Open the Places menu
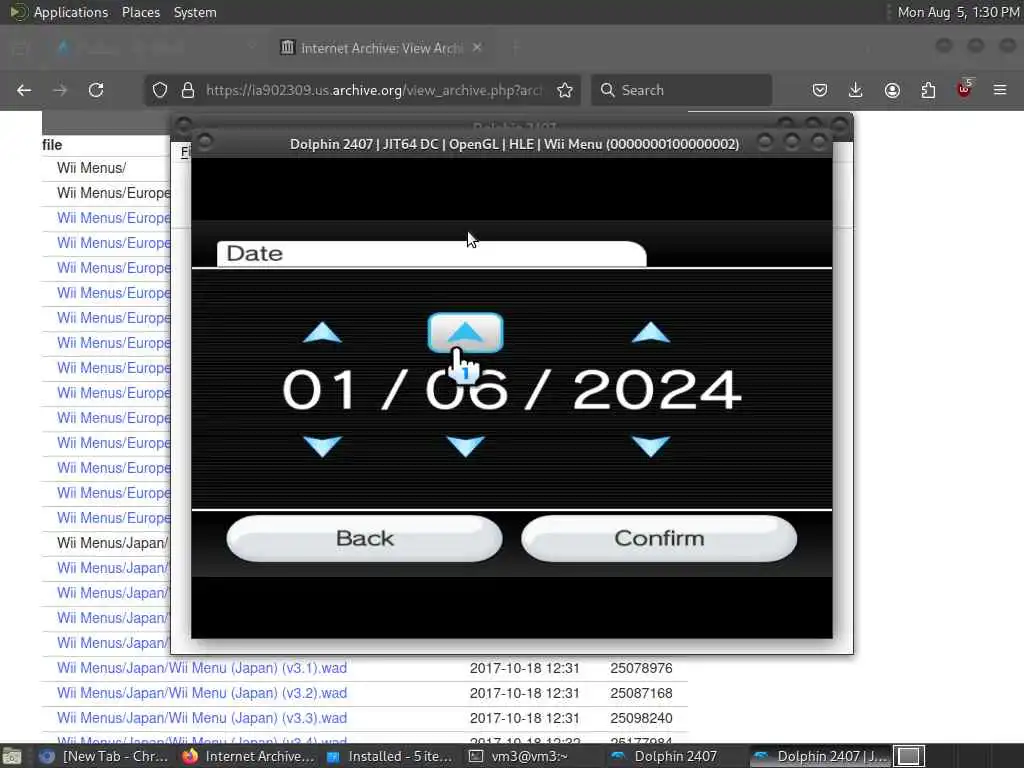 [140, 12]
